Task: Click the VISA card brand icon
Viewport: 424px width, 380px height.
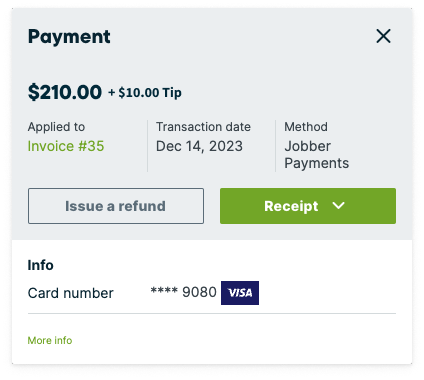Action: [x=240, y=293]
